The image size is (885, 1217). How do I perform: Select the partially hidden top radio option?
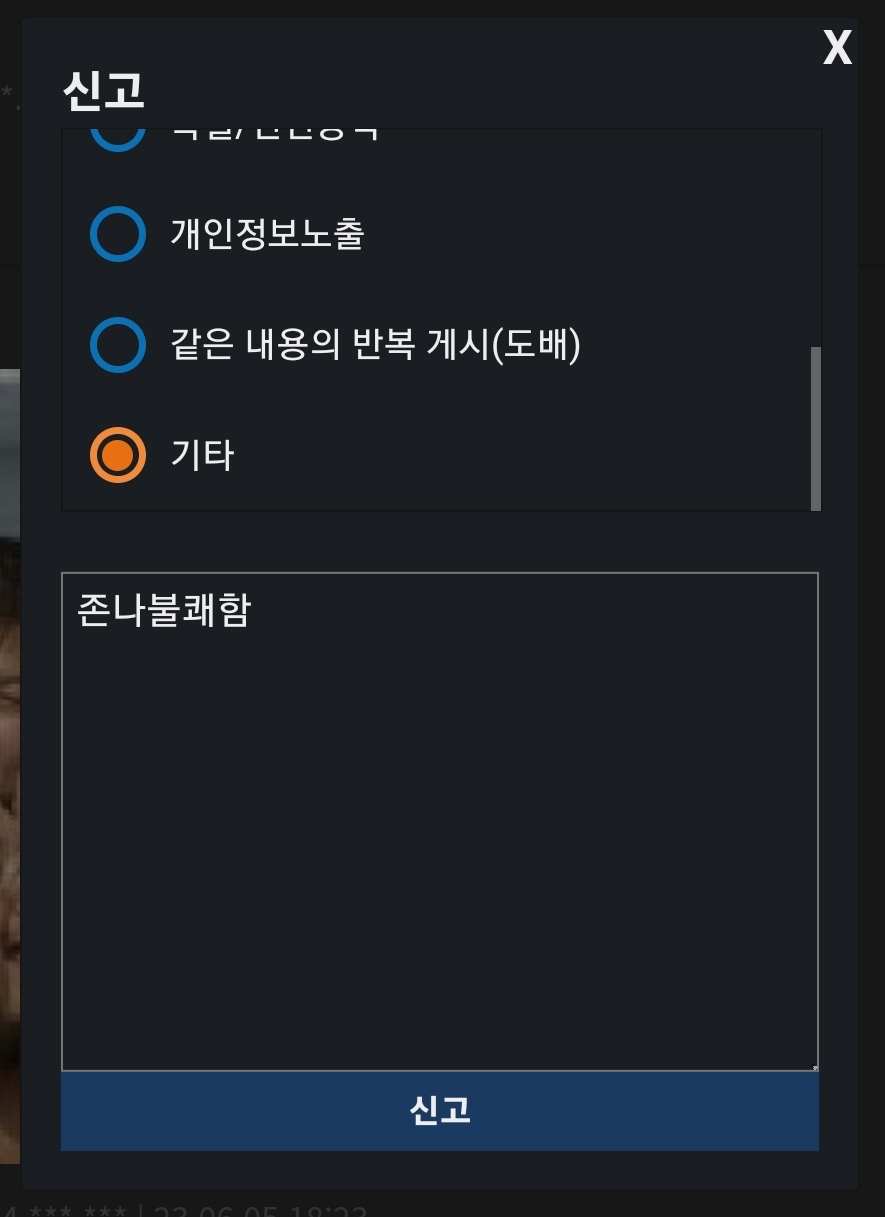click(x=118, y=136)
